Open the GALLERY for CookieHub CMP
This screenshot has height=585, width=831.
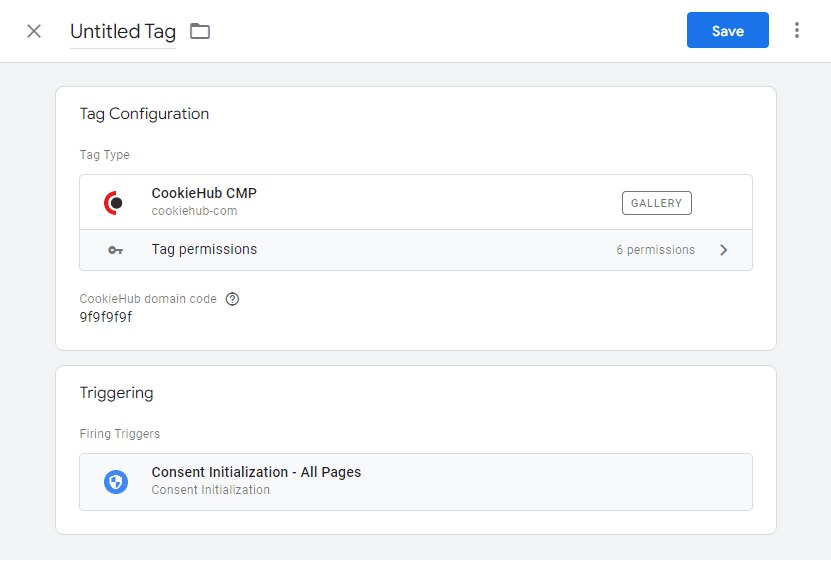[x=656, y=202]
